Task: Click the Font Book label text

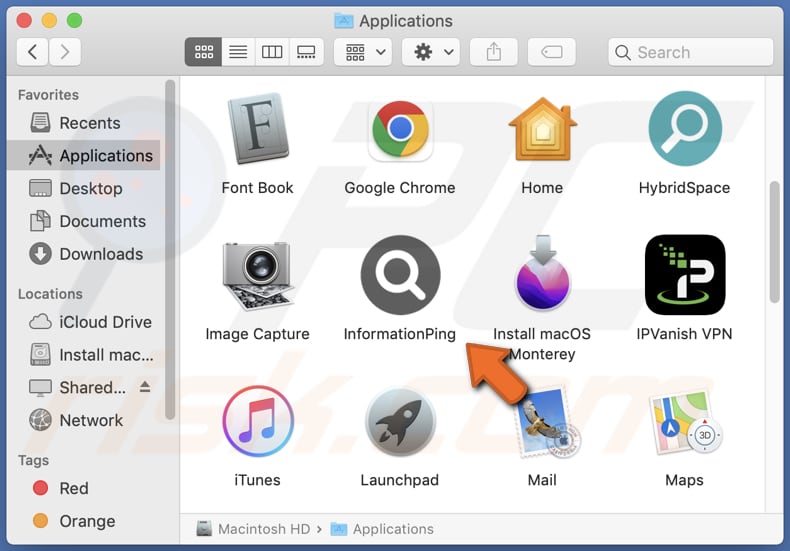Action: pyautogui.click(x=257, y=188)
